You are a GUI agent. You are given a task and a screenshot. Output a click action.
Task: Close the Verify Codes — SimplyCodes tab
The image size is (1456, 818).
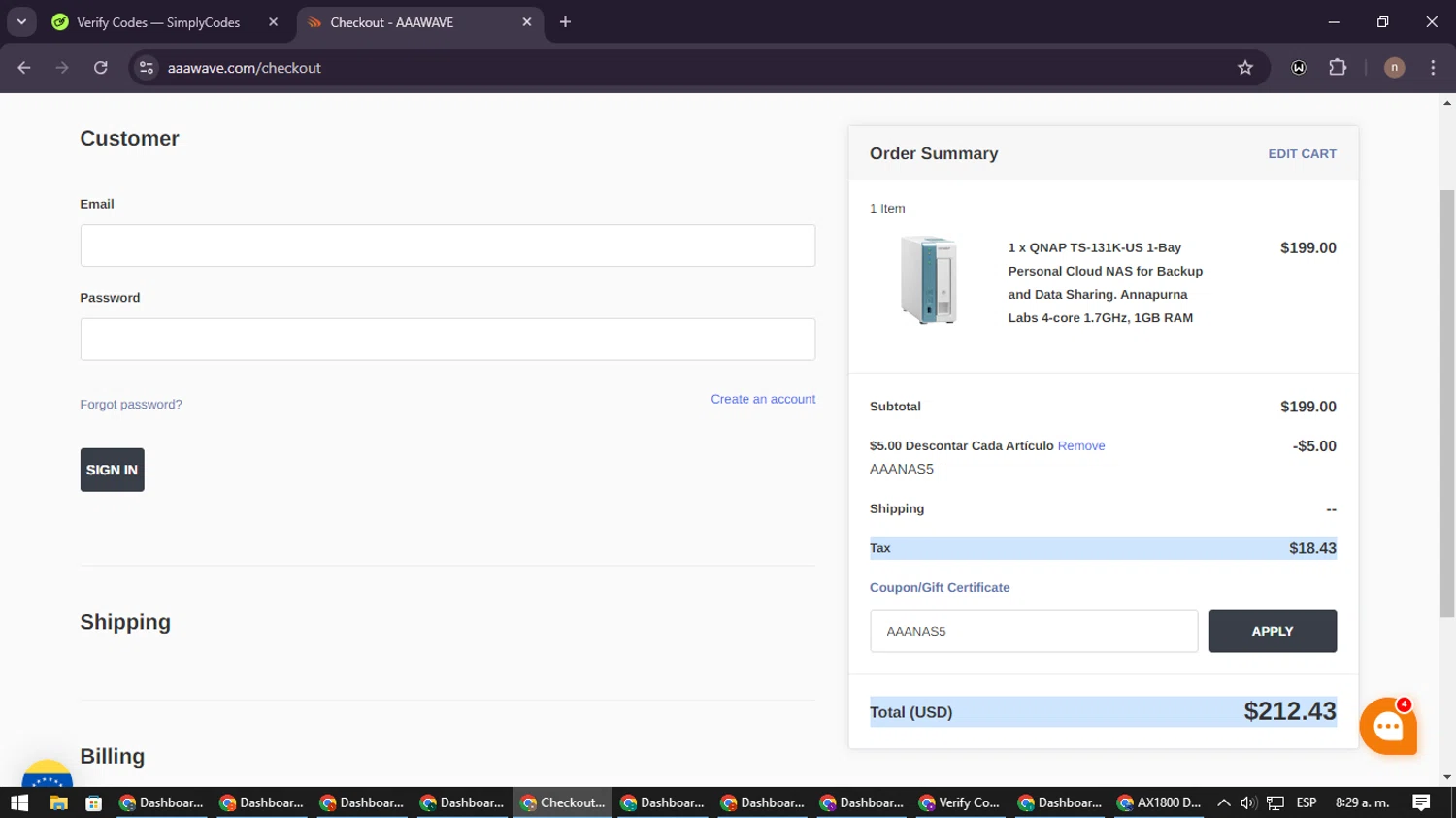pyautogui.click(x=273, y=22)
